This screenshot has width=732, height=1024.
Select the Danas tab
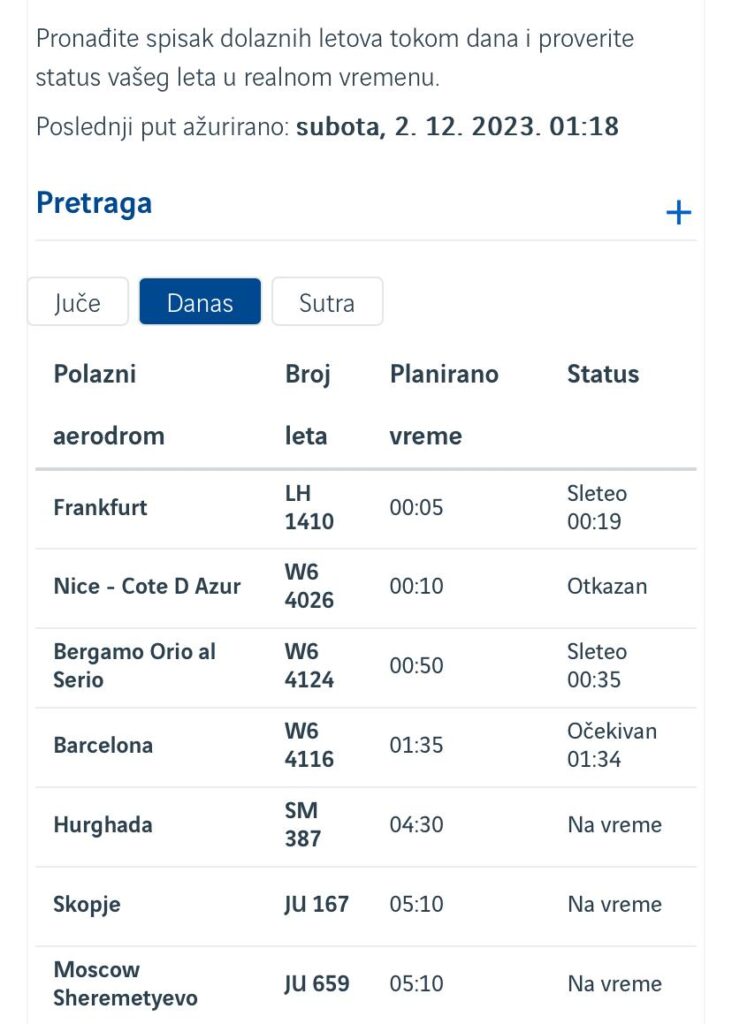[200, 302]
